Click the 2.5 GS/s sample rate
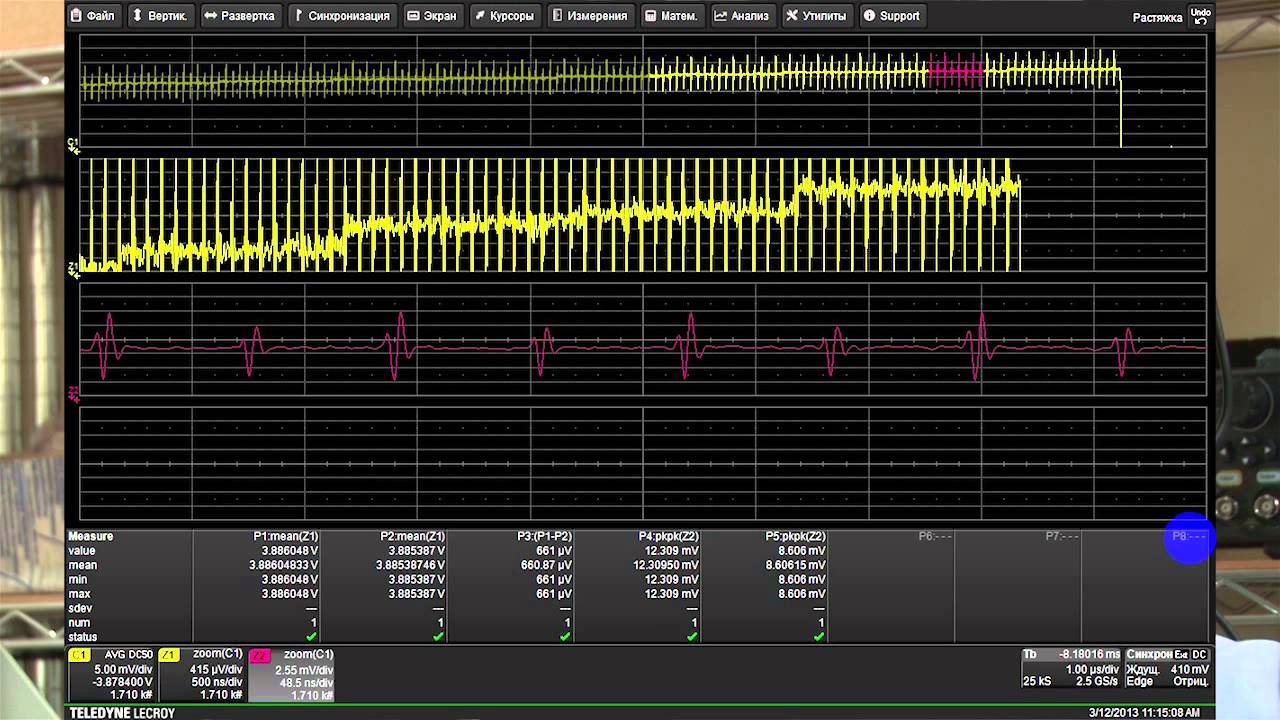Viewport: 1280px width, 720px height. pyautogui.click(x=1096, y=682)
